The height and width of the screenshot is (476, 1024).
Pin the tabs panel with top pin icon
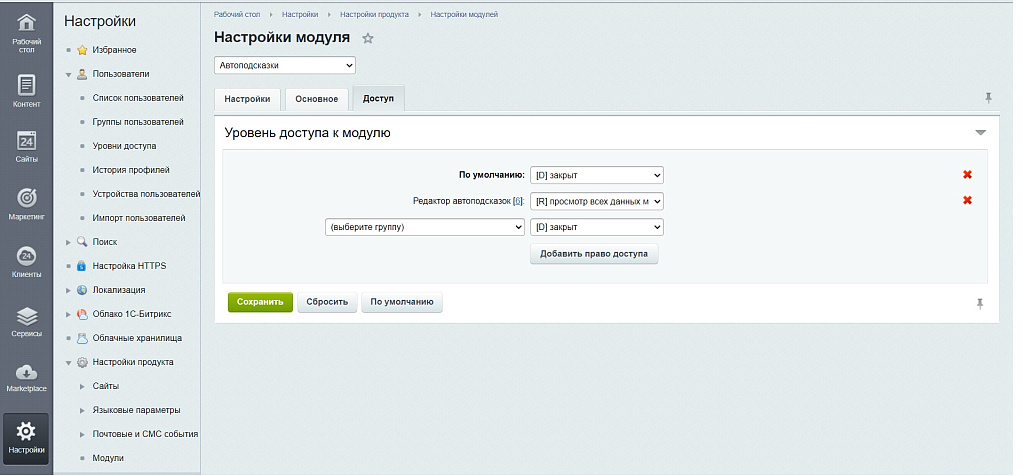pyautogui.click(x=988, y=98)
